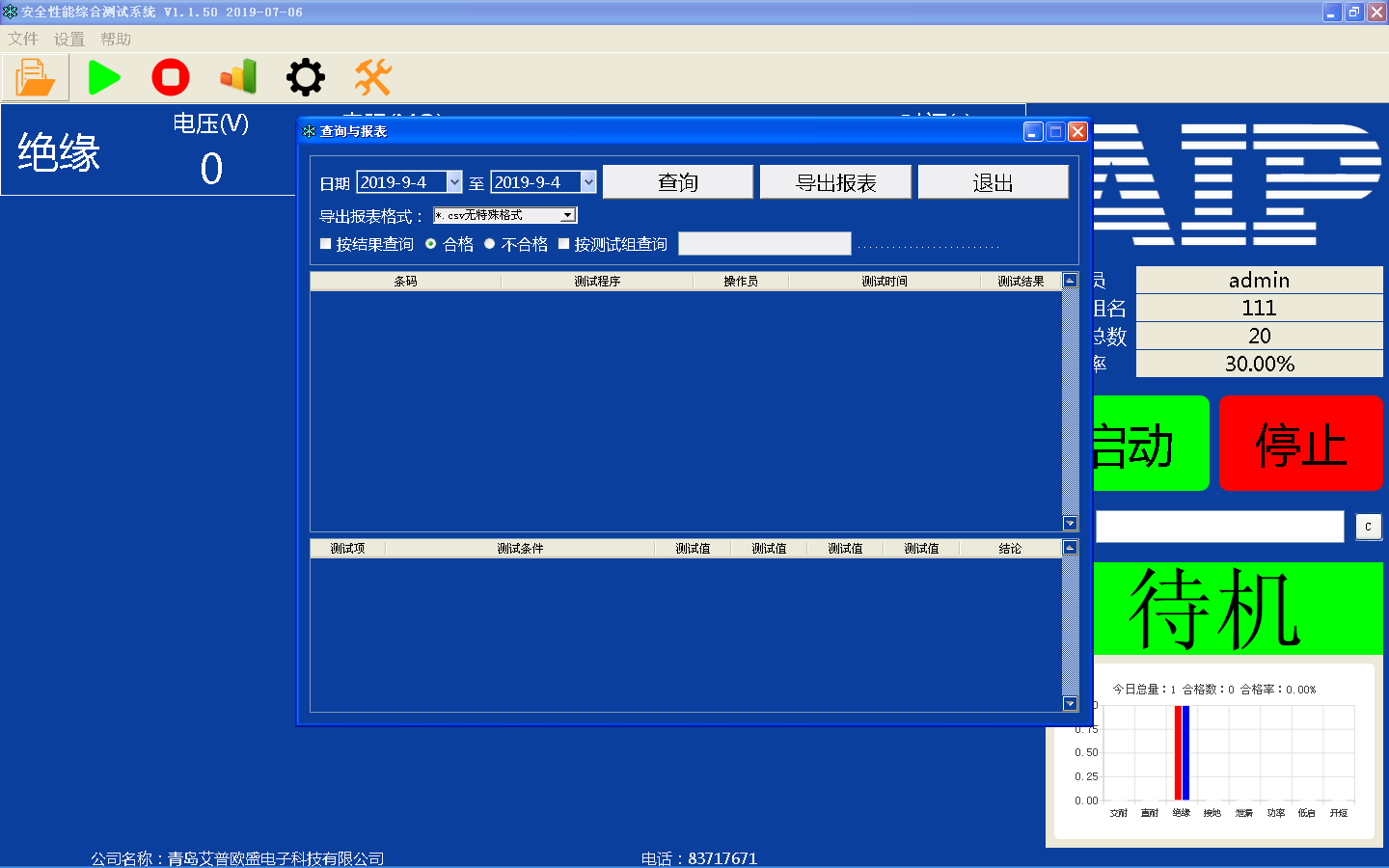Click lower details list scroll-up arrow
Viewport: 1389px width, 868px height.
(x=1070, y=548)
